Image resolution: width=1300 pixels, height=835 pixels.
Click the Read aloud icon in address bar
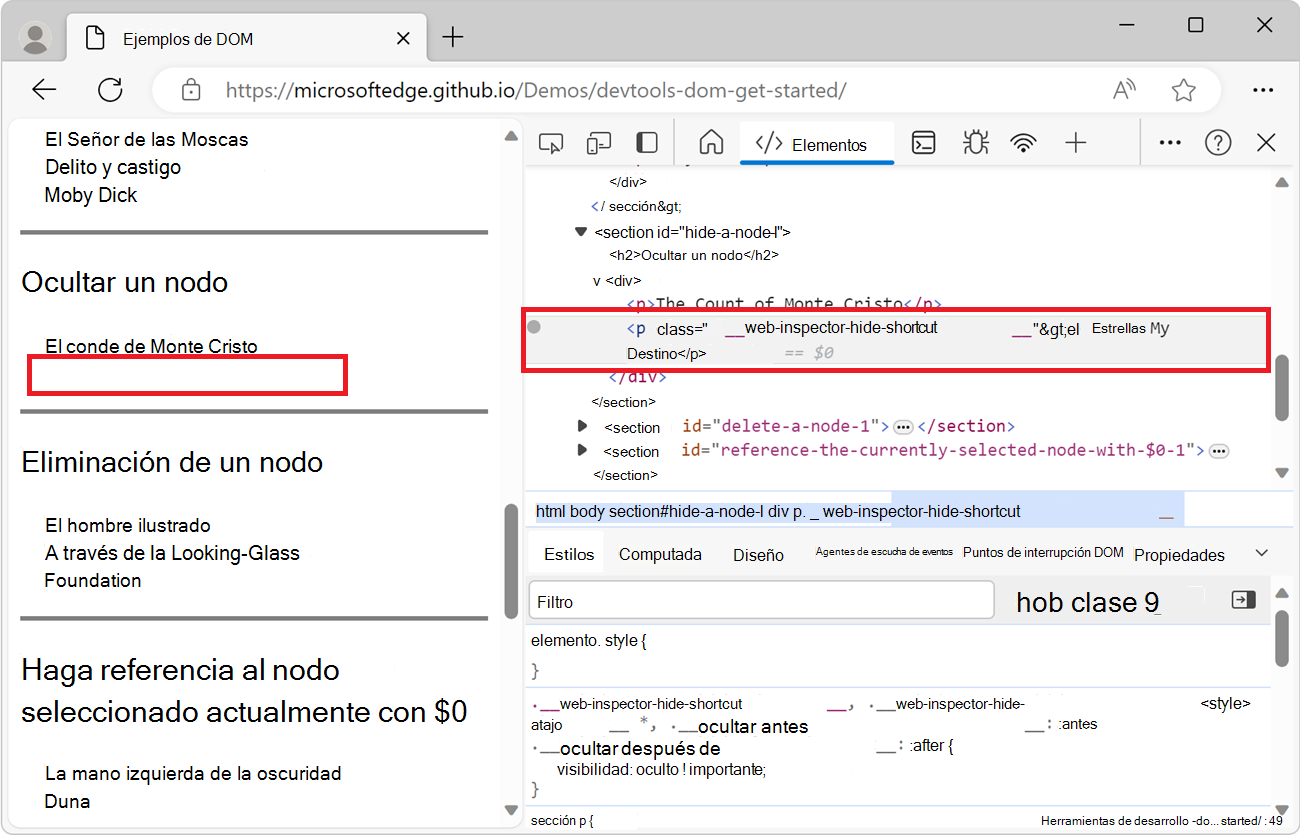(x=1124, y=90)
